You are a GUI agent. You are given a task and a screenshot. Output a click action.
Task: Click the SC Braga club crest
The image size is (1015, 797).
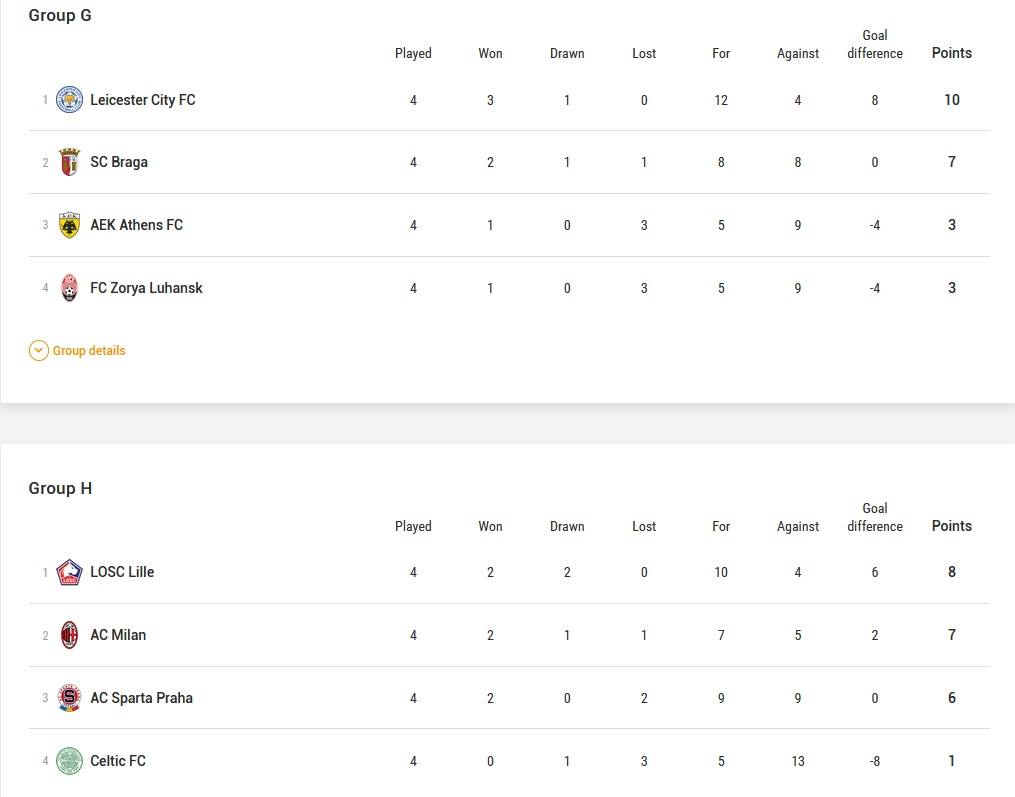coord(69,162)
